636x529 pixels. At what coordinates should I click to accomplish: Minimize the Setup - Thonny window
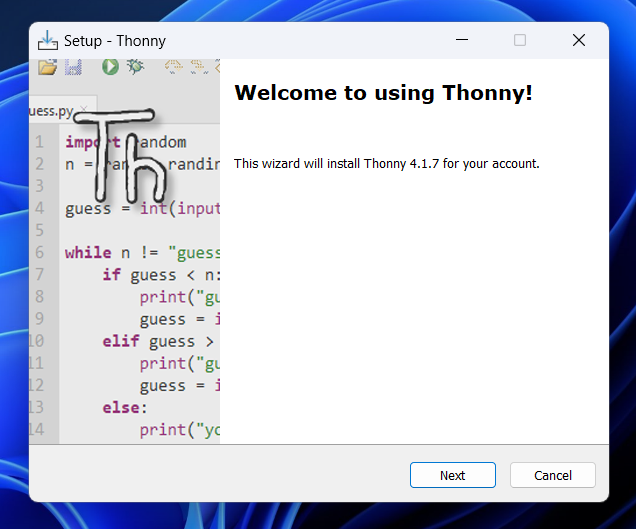coord(462,40)
